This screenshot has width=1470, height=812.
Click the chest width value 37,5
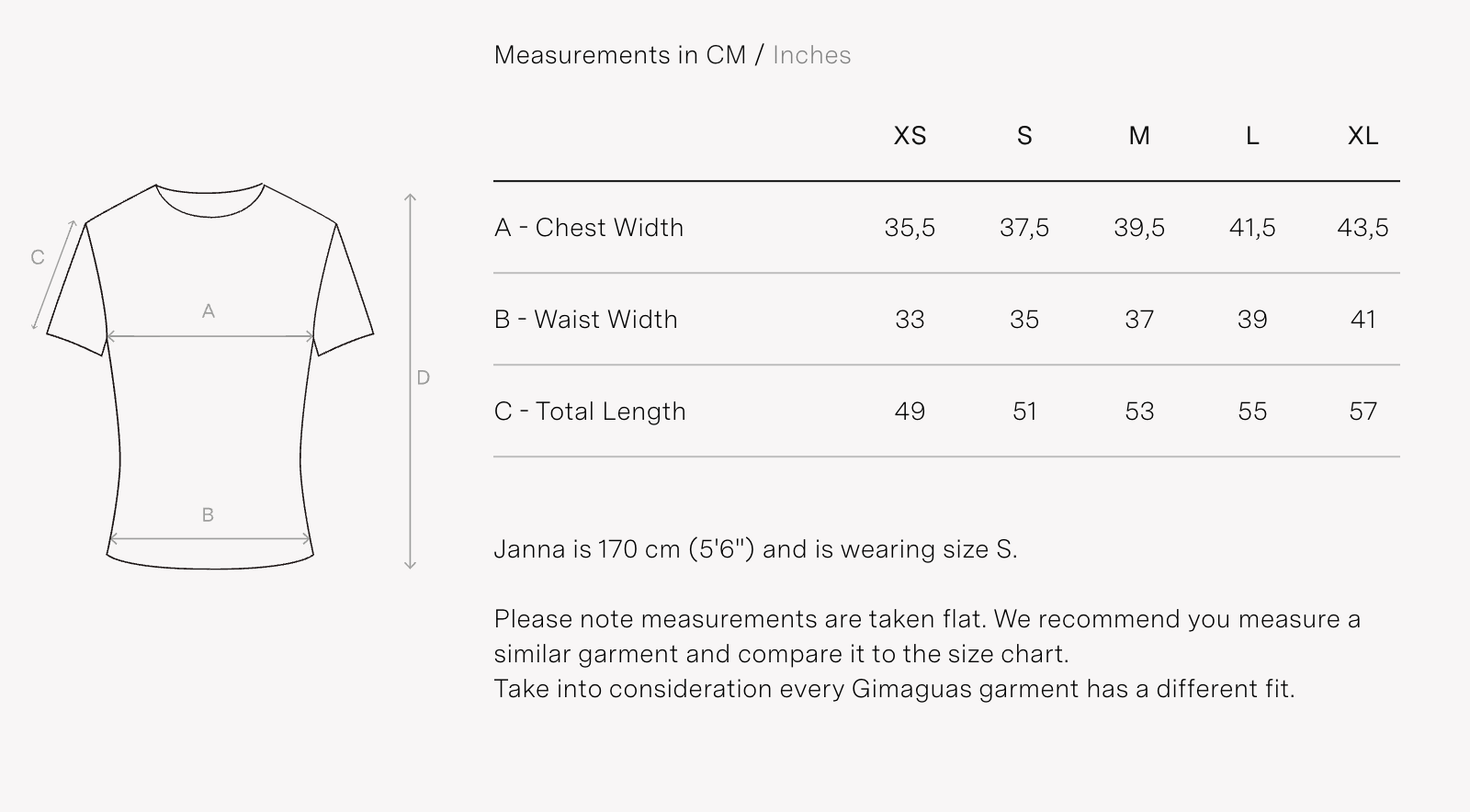pos(1024,228)
